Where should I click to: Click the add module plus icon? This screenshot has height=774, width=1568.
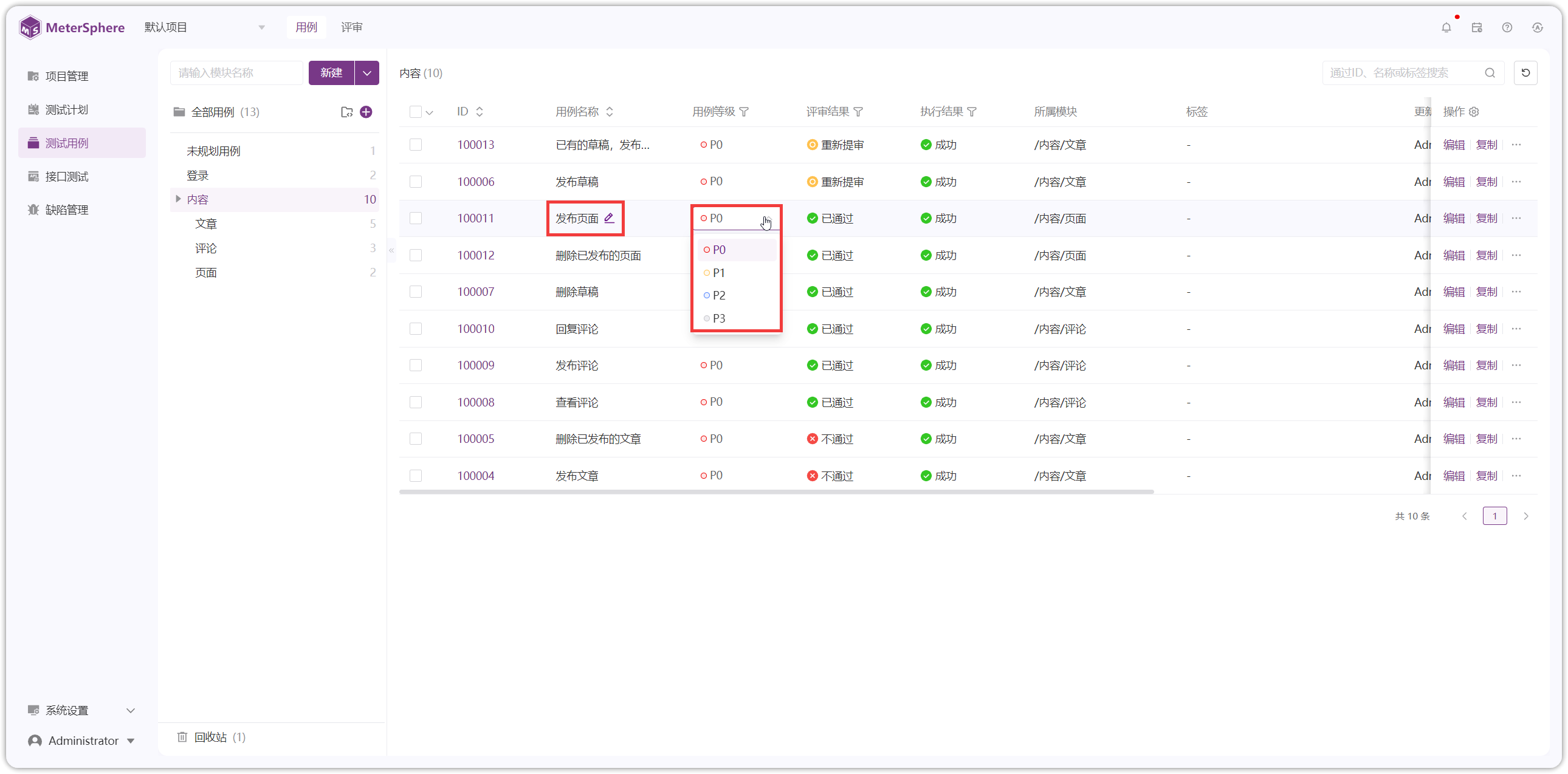click(x=366, y=112)
